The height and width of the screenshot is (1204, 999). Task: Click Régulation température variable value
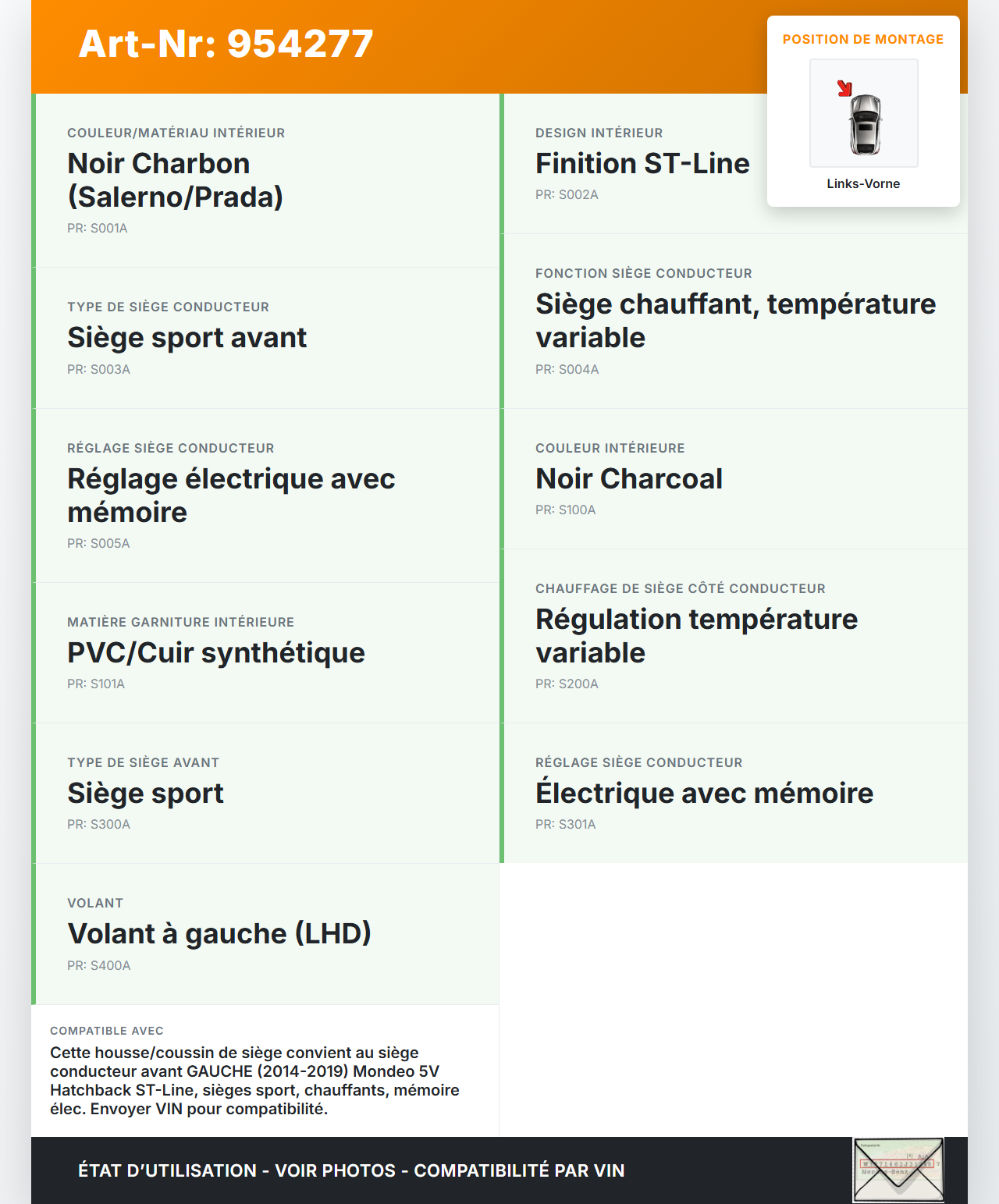click(x=696, y=636)
